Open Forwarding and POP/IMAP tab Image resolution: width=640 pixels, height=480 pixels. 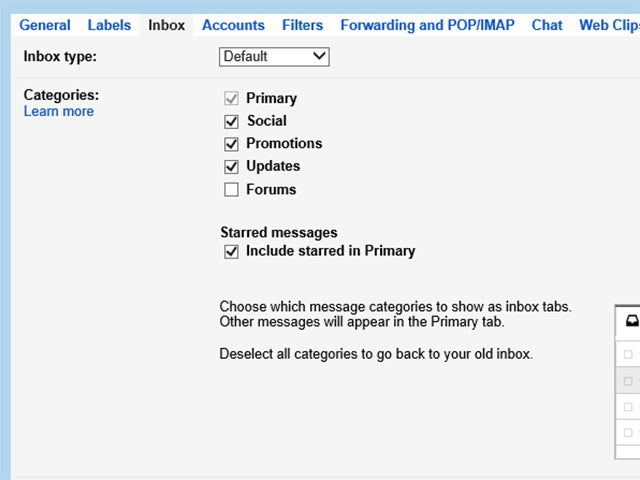pyautogui.click(x=427, y=25)
